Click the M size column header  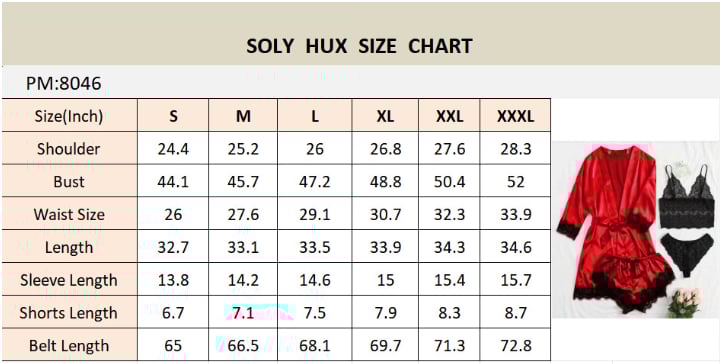point(243,116)
